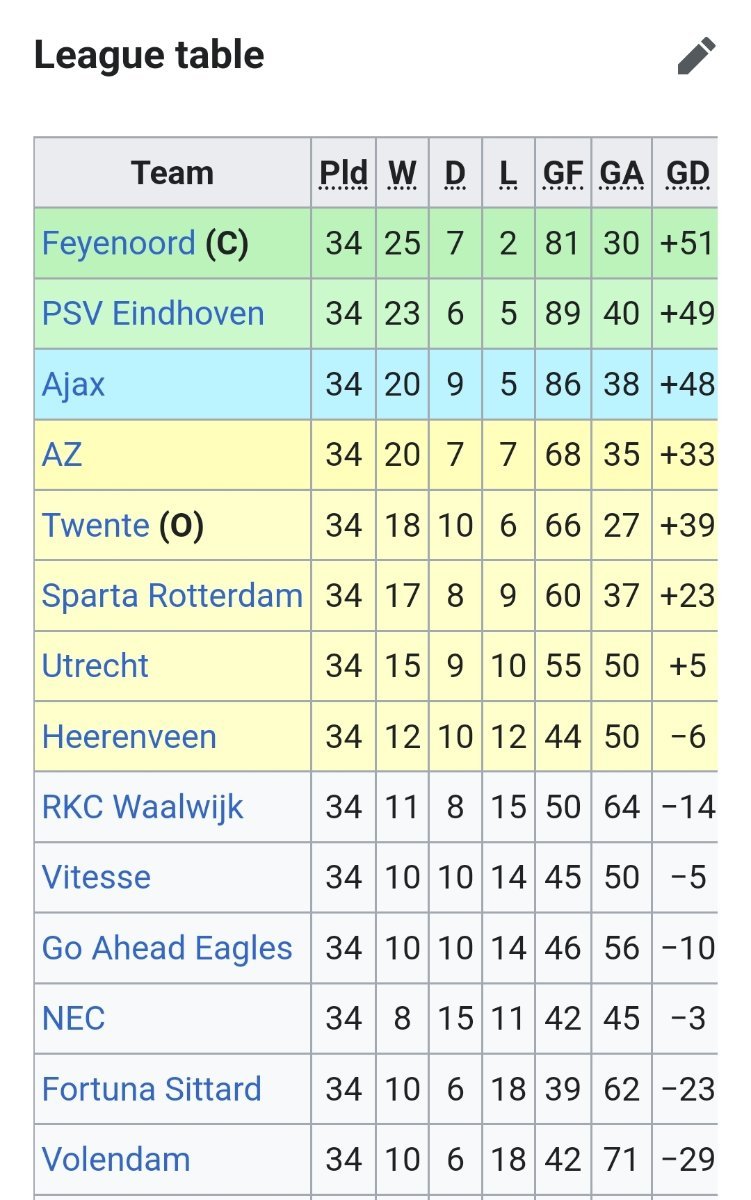Click the GF column header abbreviation
This screenshot has width=751, height=1200.
[563, 173]
